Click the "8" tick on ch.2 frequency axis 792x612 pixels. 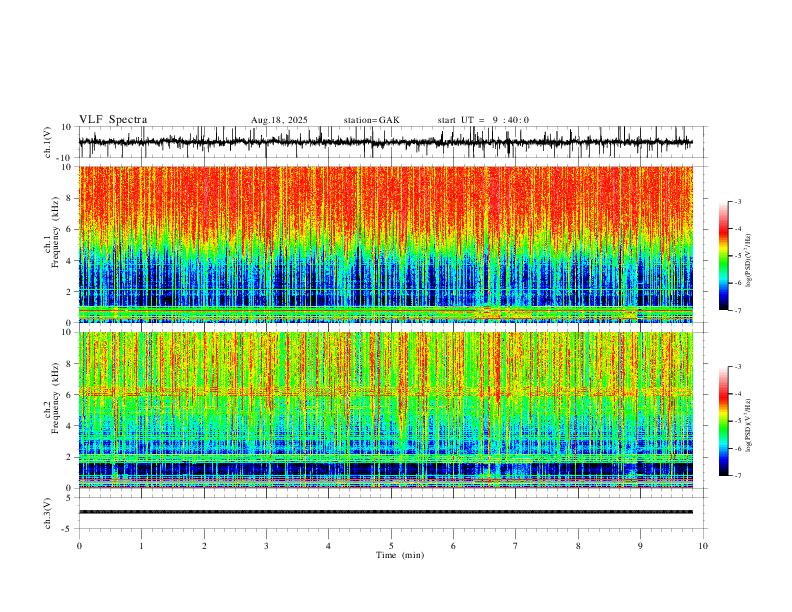tap(69, 364)
